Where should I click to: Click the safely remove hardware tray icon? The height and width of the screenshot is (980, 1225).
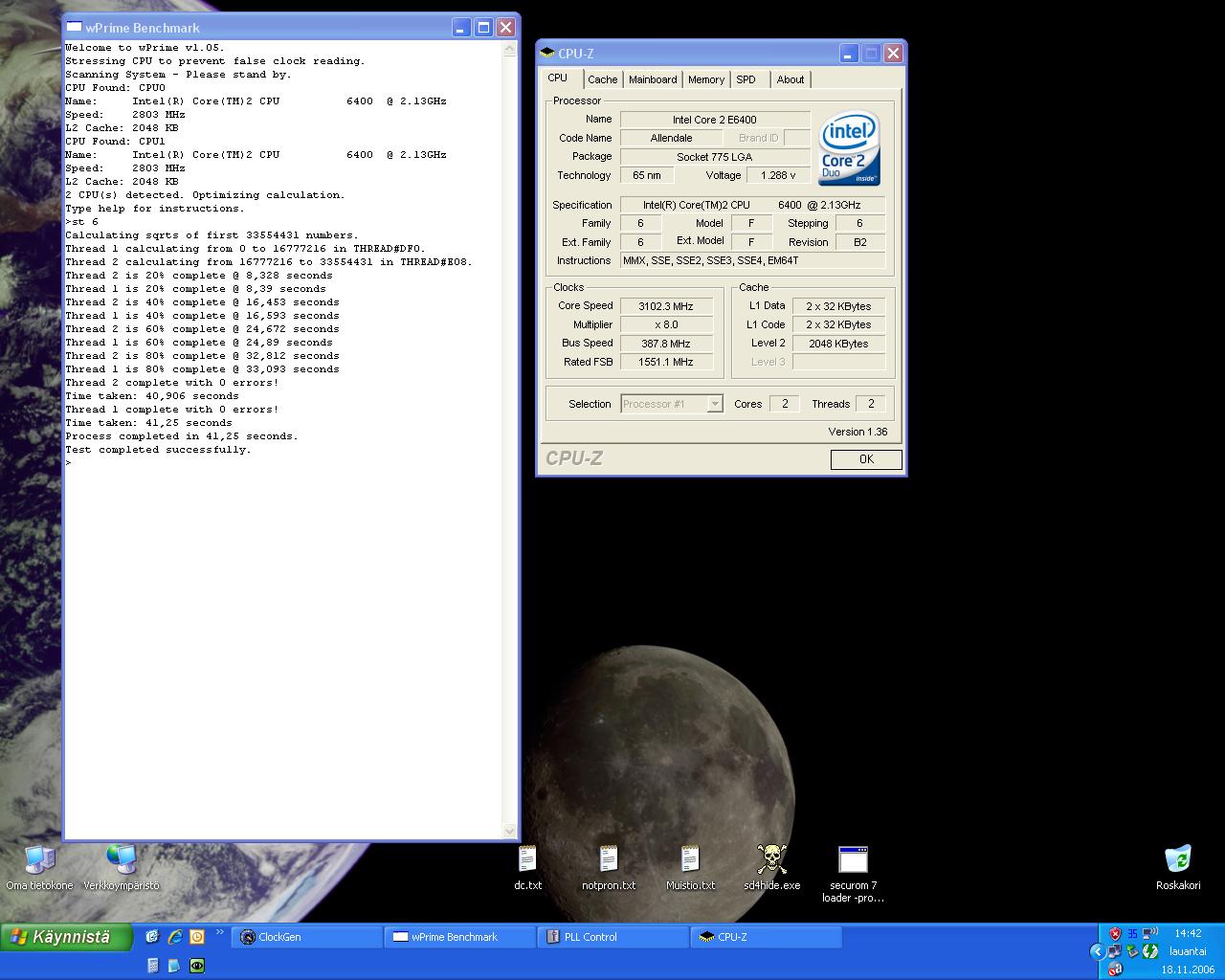[x=1132, y=951]
